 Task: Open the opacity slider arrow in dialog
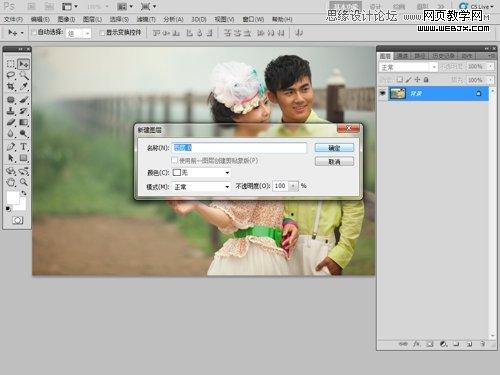pyautogui.click(x=293, y=186)
